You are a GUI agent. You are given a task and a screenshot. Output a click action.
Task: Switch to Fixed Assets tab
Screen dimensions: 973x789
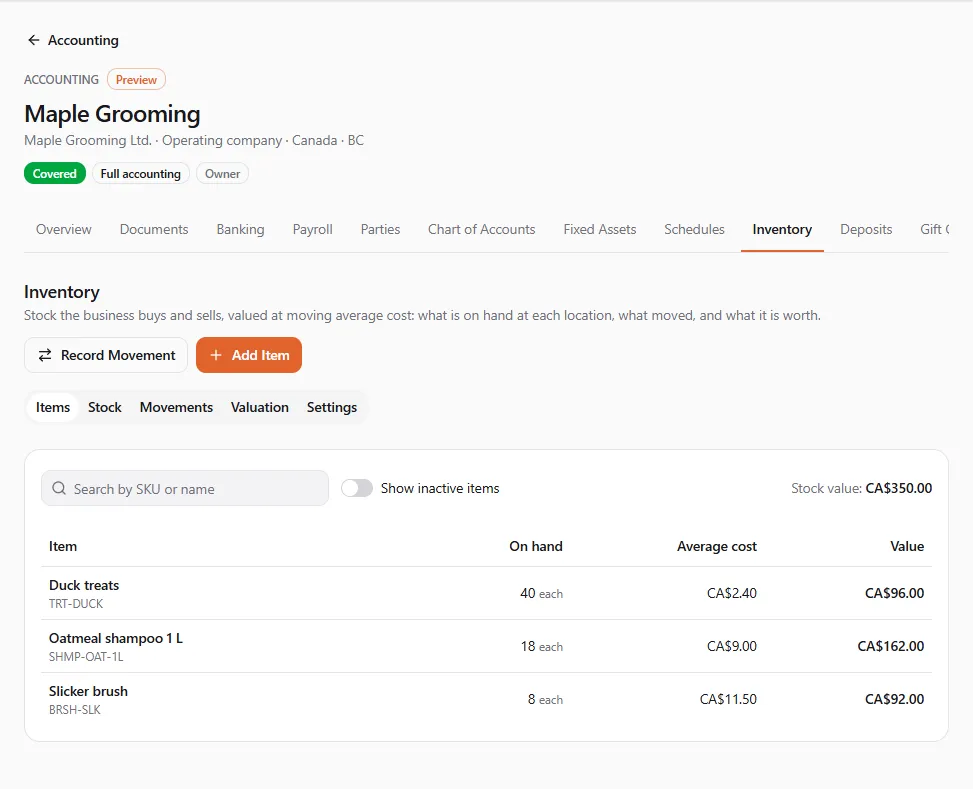point(600,230)
